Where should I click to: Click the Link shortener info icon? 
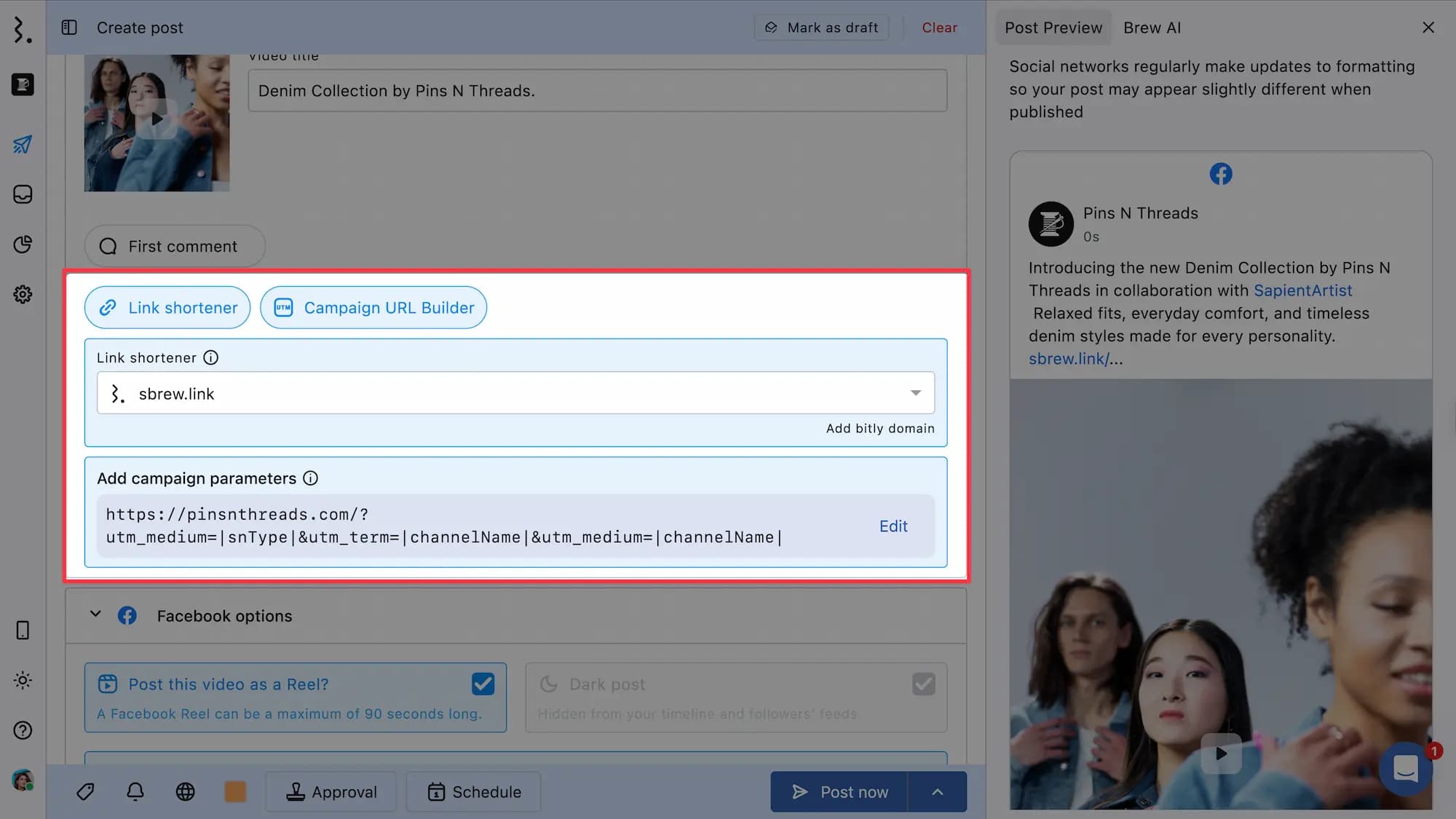[210, 357]
